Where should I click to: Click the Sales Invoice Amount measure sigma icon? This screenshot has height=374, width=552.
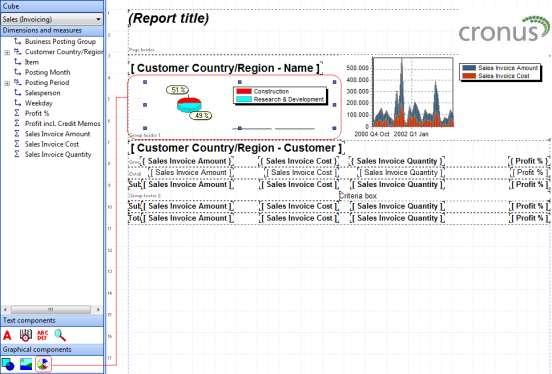point(17,134)
